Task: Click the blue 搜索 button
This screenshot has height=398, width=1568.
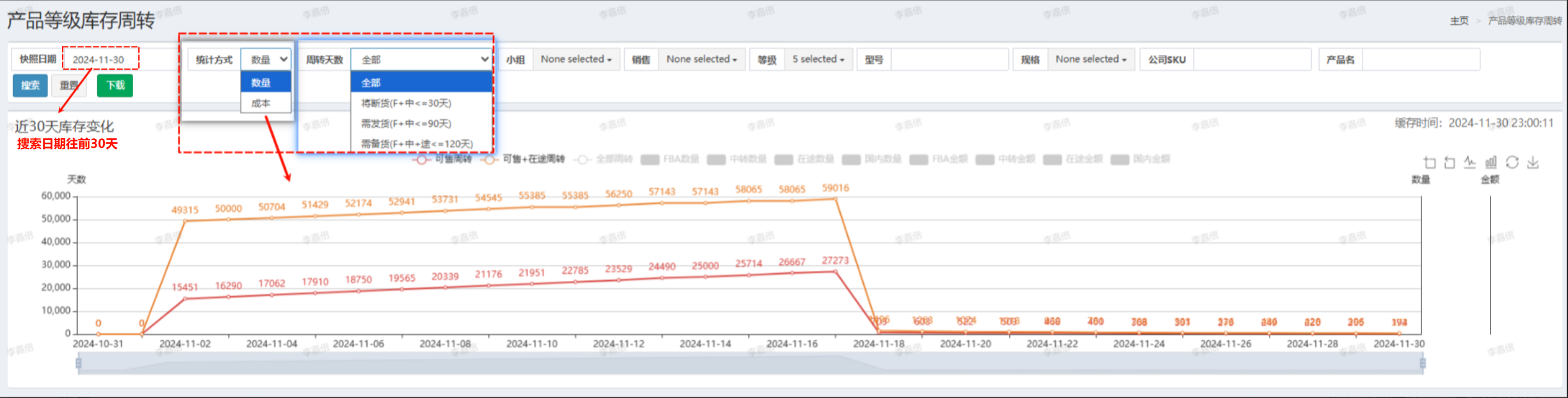Action: tap(30, 85)
